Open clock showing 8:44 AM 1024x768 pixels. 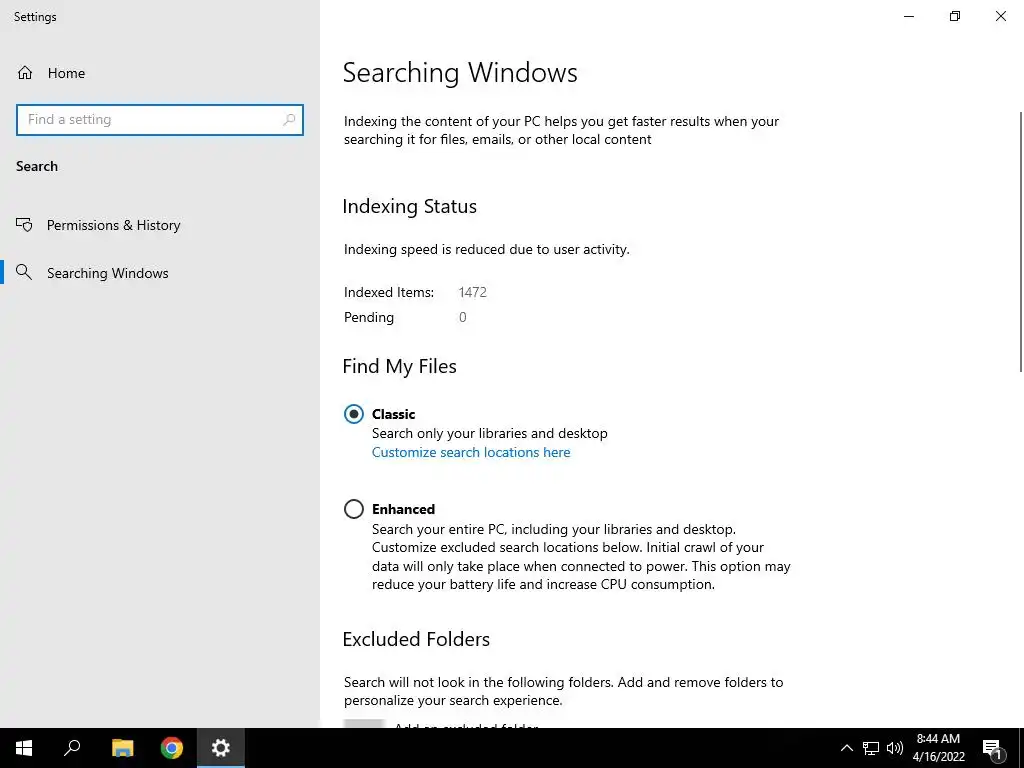tap(938, 748)
